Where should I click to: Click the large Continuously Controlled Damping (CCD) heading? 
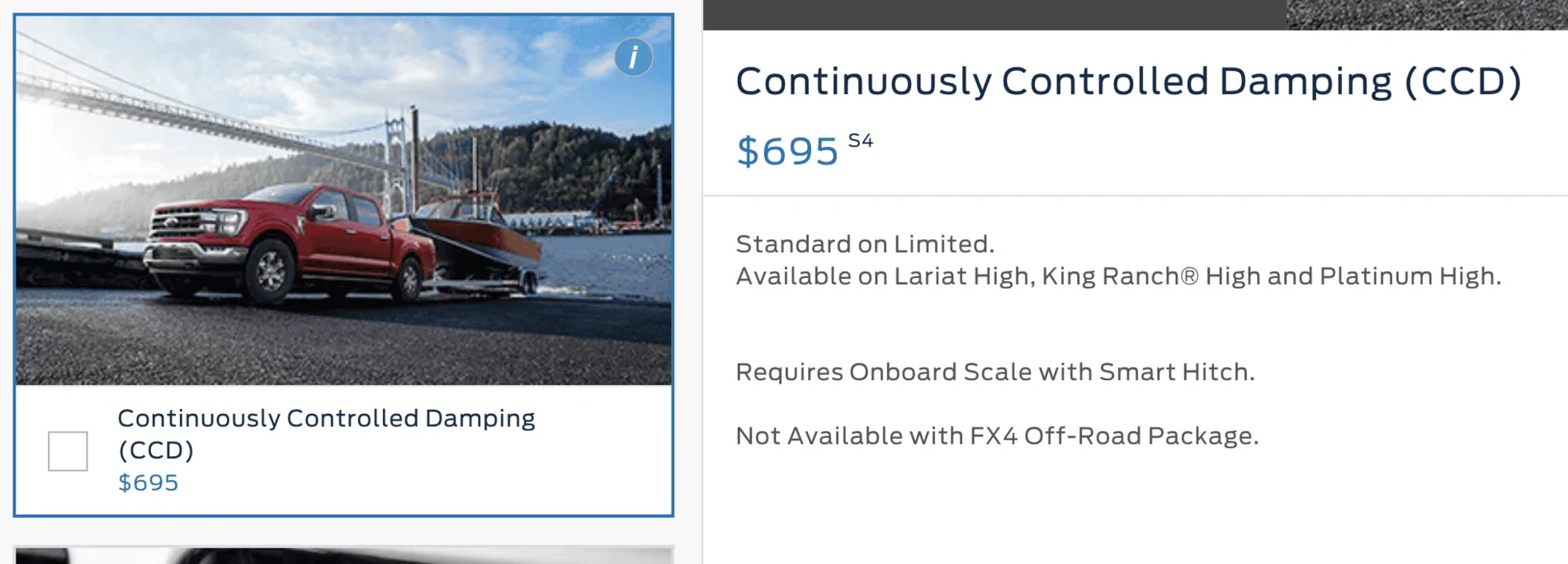coord(1128,82)
